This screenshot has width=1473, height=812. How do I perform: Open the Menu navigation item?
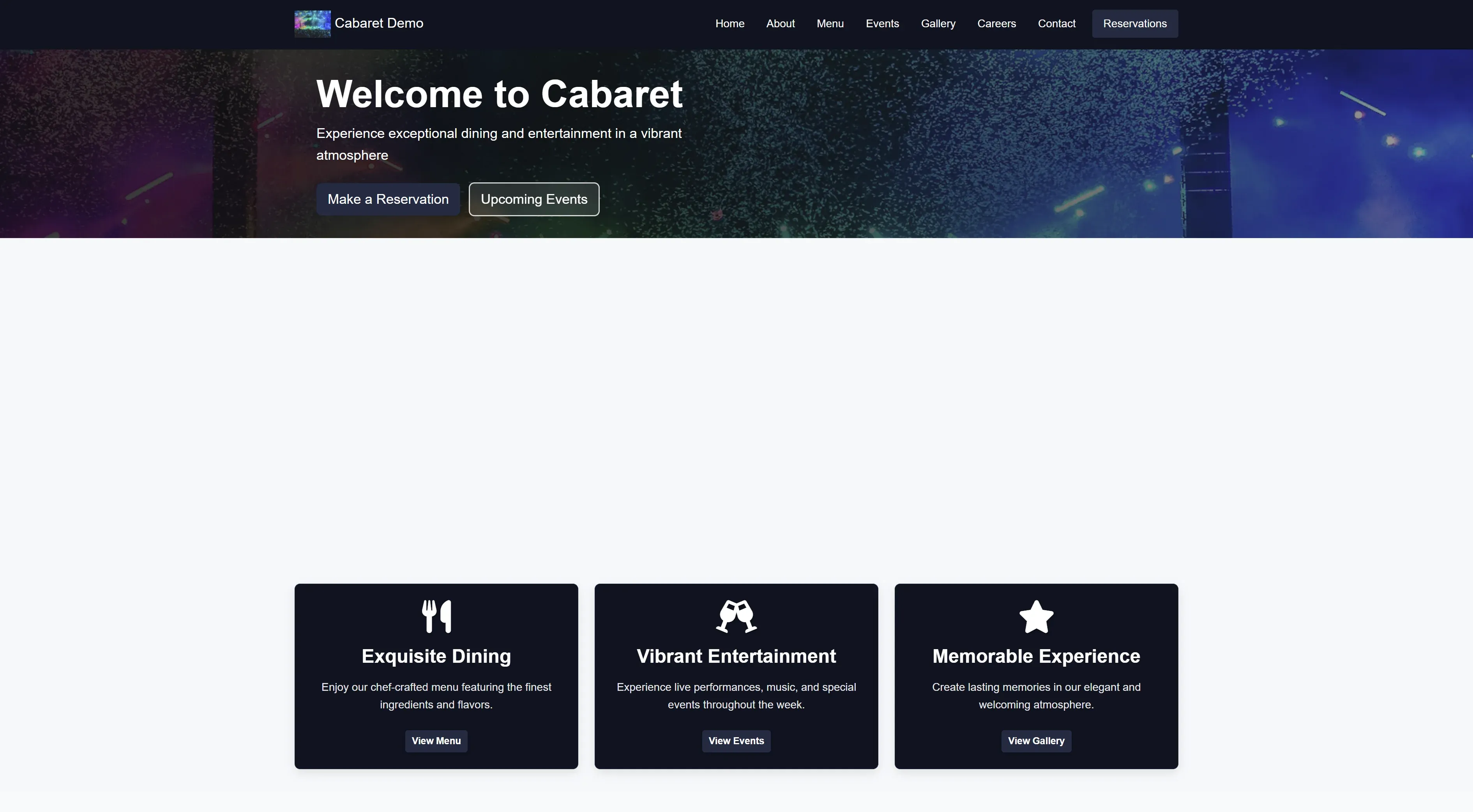click(x=830, y=23)
